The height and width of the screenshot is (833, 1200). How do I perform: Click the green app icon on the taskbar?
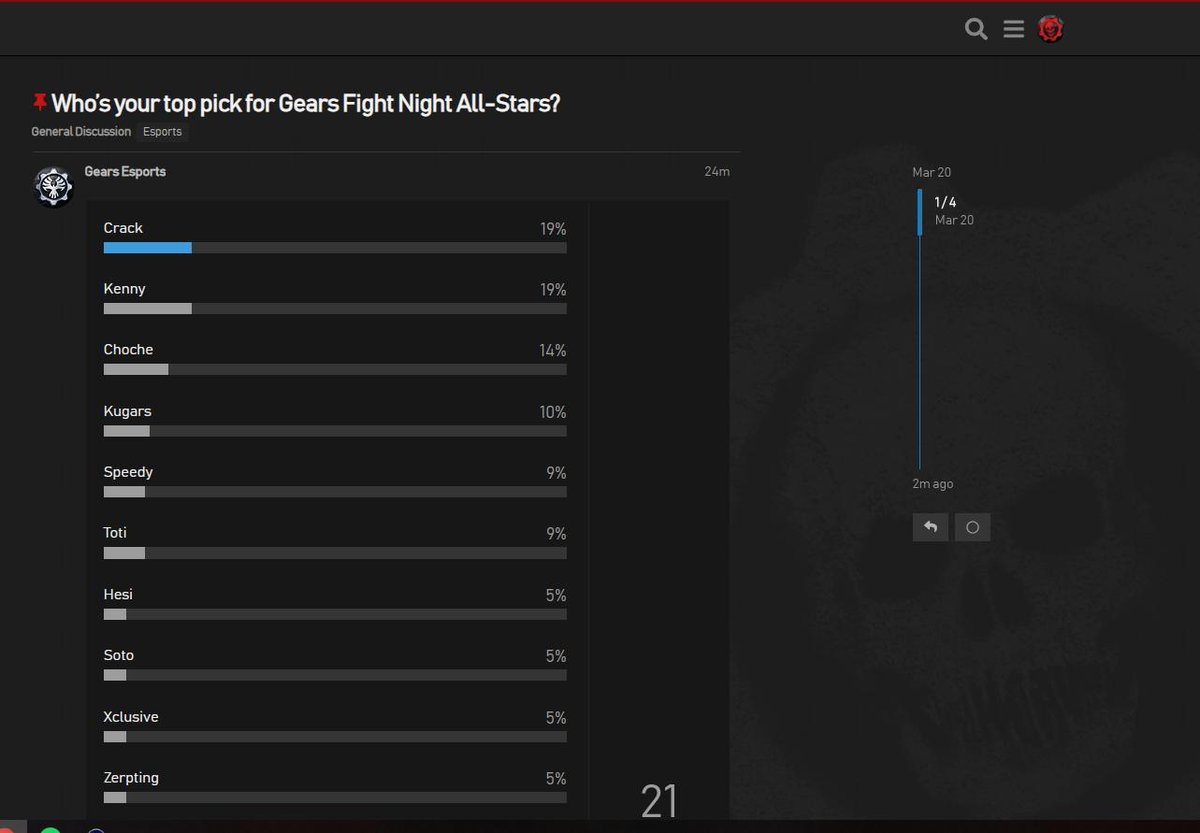(50, 829)
